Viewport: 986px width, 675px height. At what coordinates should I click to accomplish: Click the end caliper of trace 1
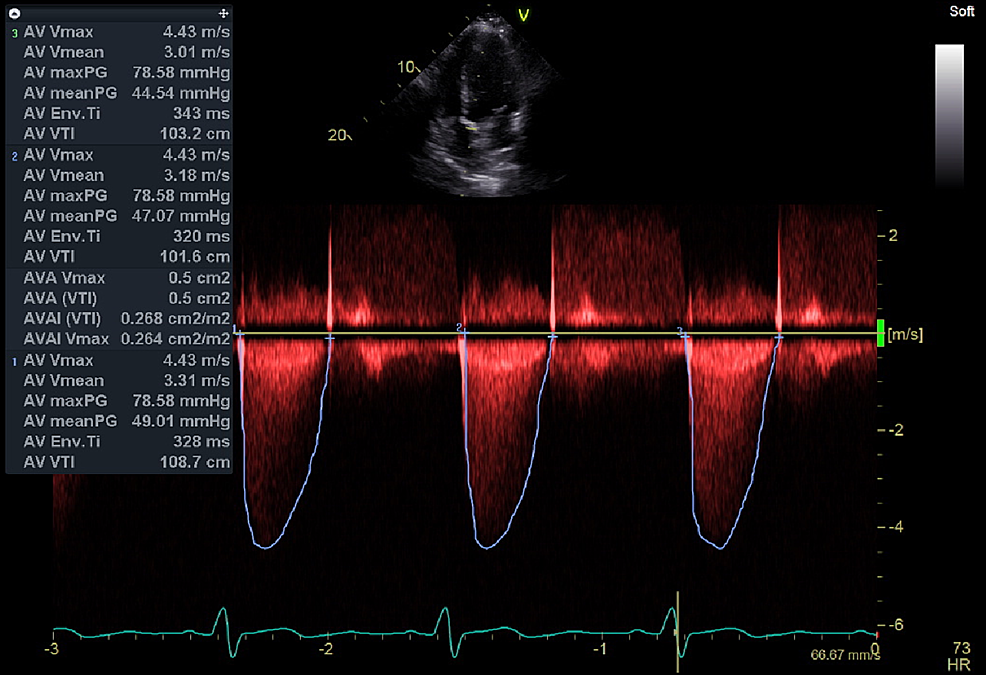tap(329, 338)
